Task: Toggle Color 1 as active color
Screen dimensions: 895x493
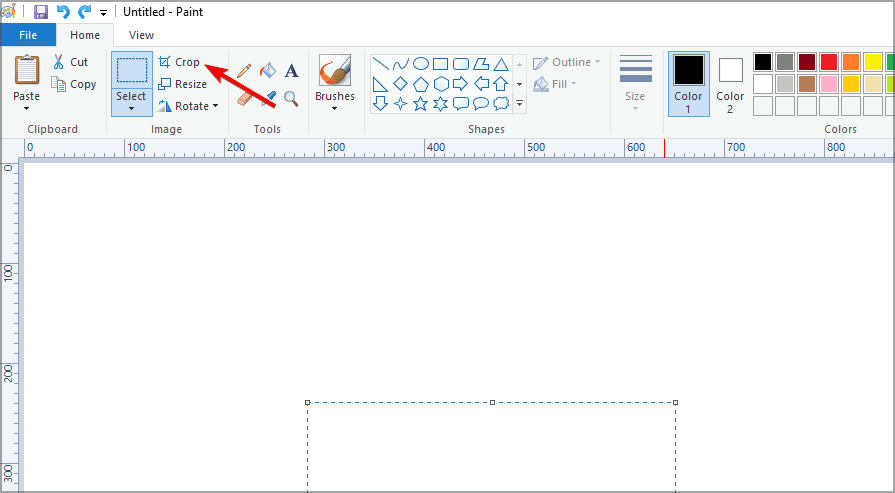Action: click(x=688, y=82)
